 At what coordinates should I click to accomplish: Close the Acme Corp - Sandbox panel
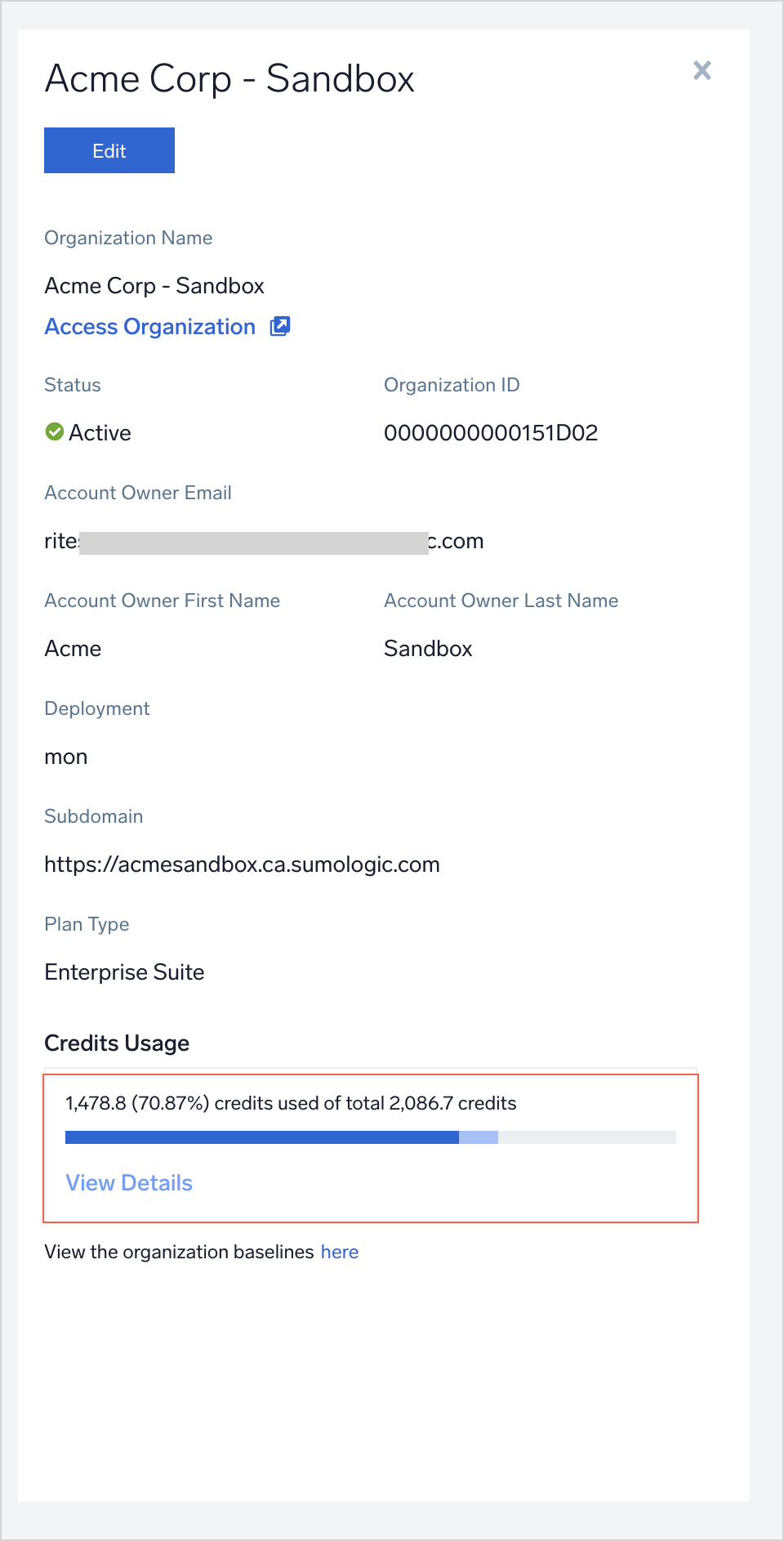[702, 70]
